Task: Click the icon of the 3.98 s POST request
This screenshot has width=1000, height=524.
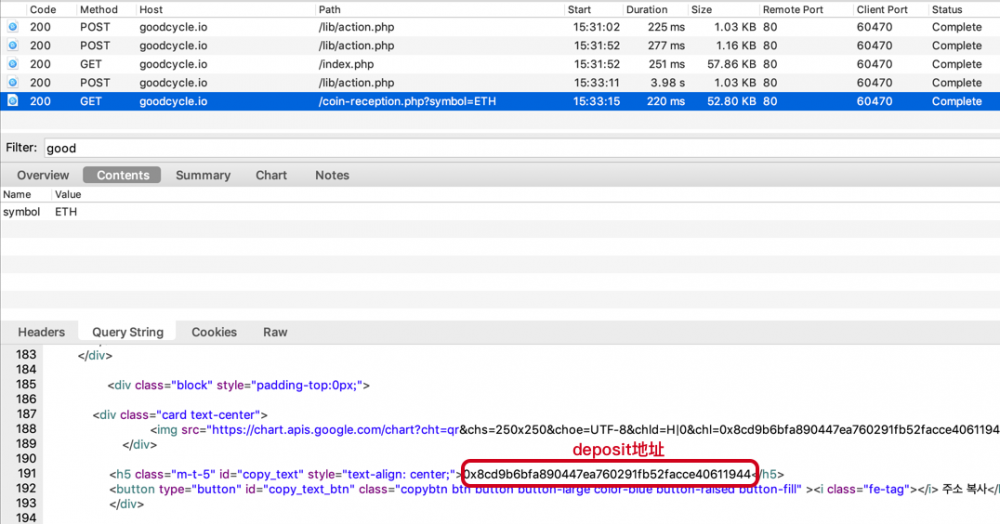Action: point(12,83)
